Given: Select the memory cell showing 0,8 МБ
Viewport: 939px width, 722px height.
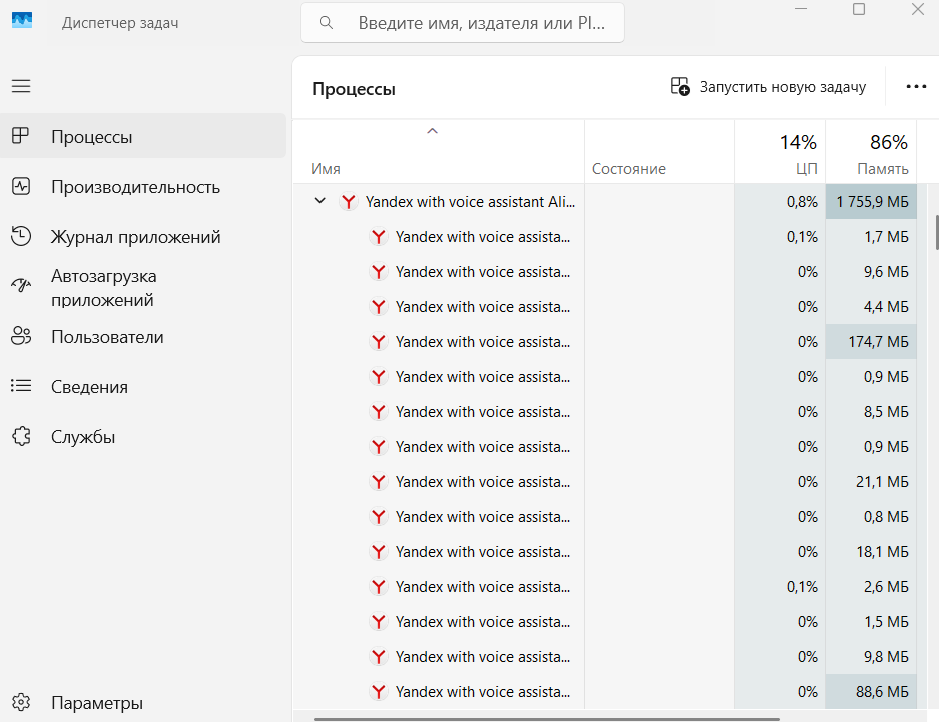Looking at the screenshot, I should click(x=871, y=517).
